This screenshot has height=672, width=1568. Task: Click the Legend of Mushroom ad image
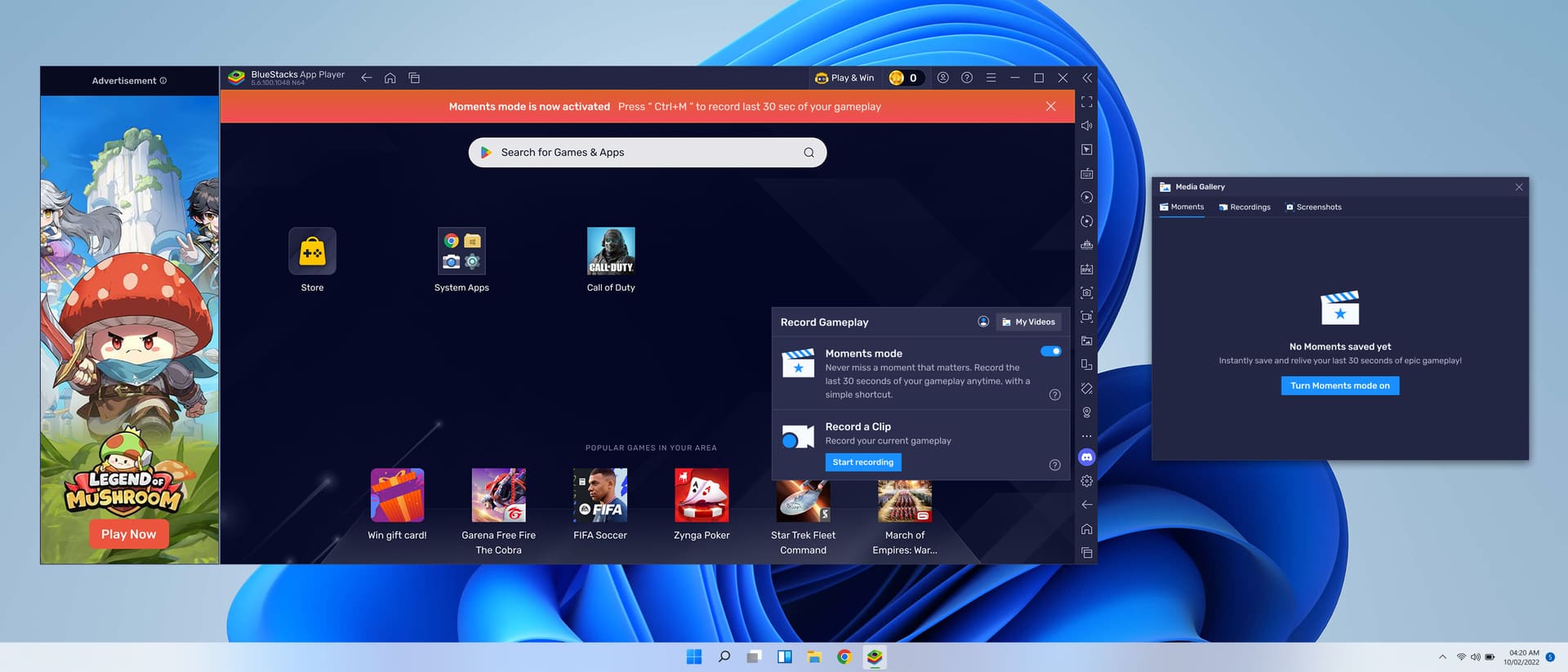point(130,330)
